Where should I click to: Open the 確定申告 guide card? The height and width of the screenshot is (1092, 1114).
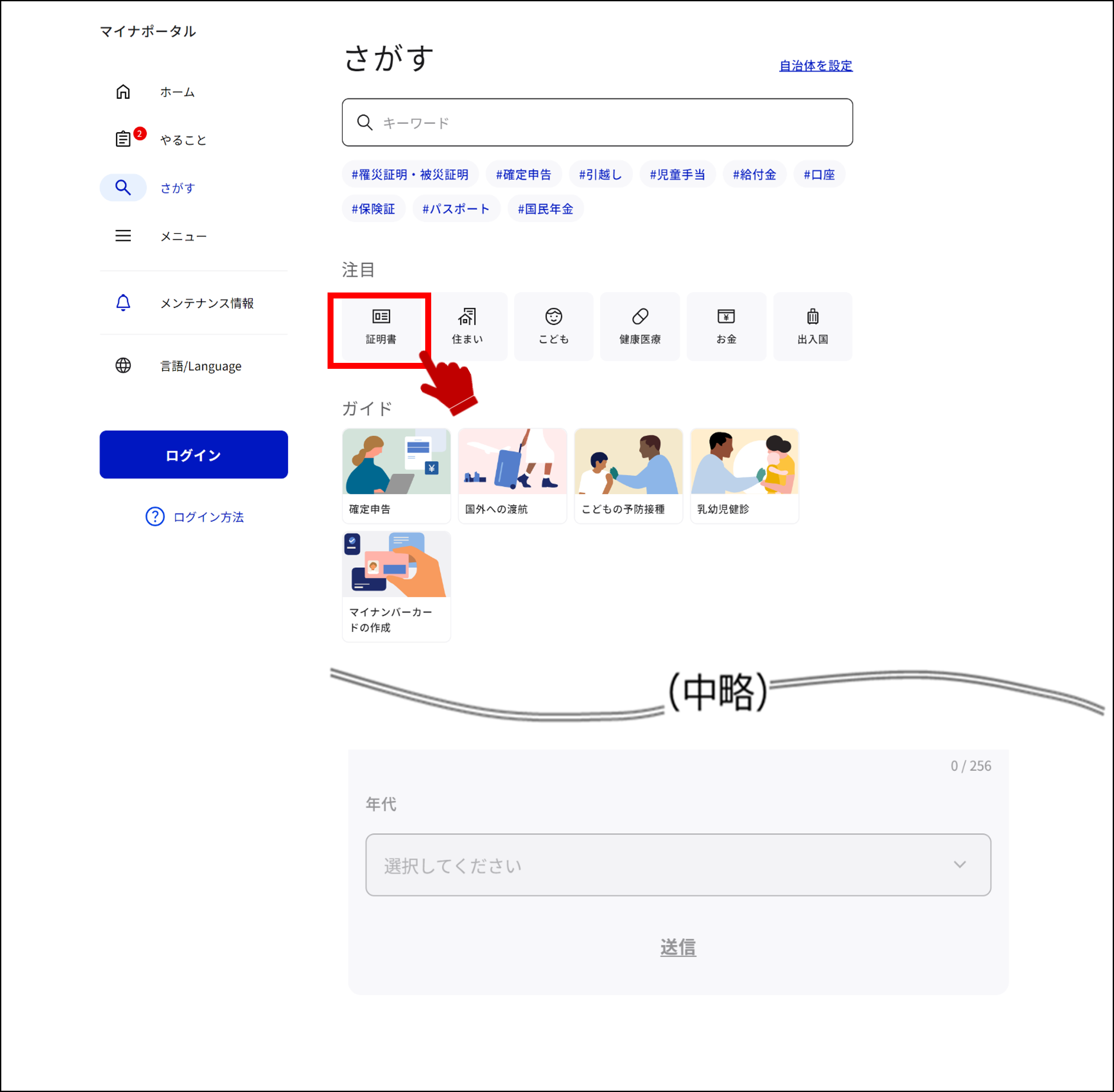tap(396, 475)
